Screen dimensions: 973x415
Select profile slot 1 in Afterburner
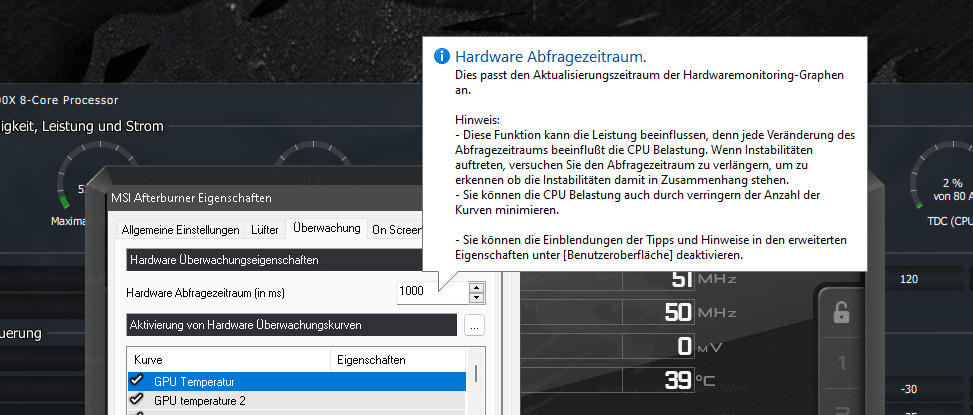(x=842, y=362)
